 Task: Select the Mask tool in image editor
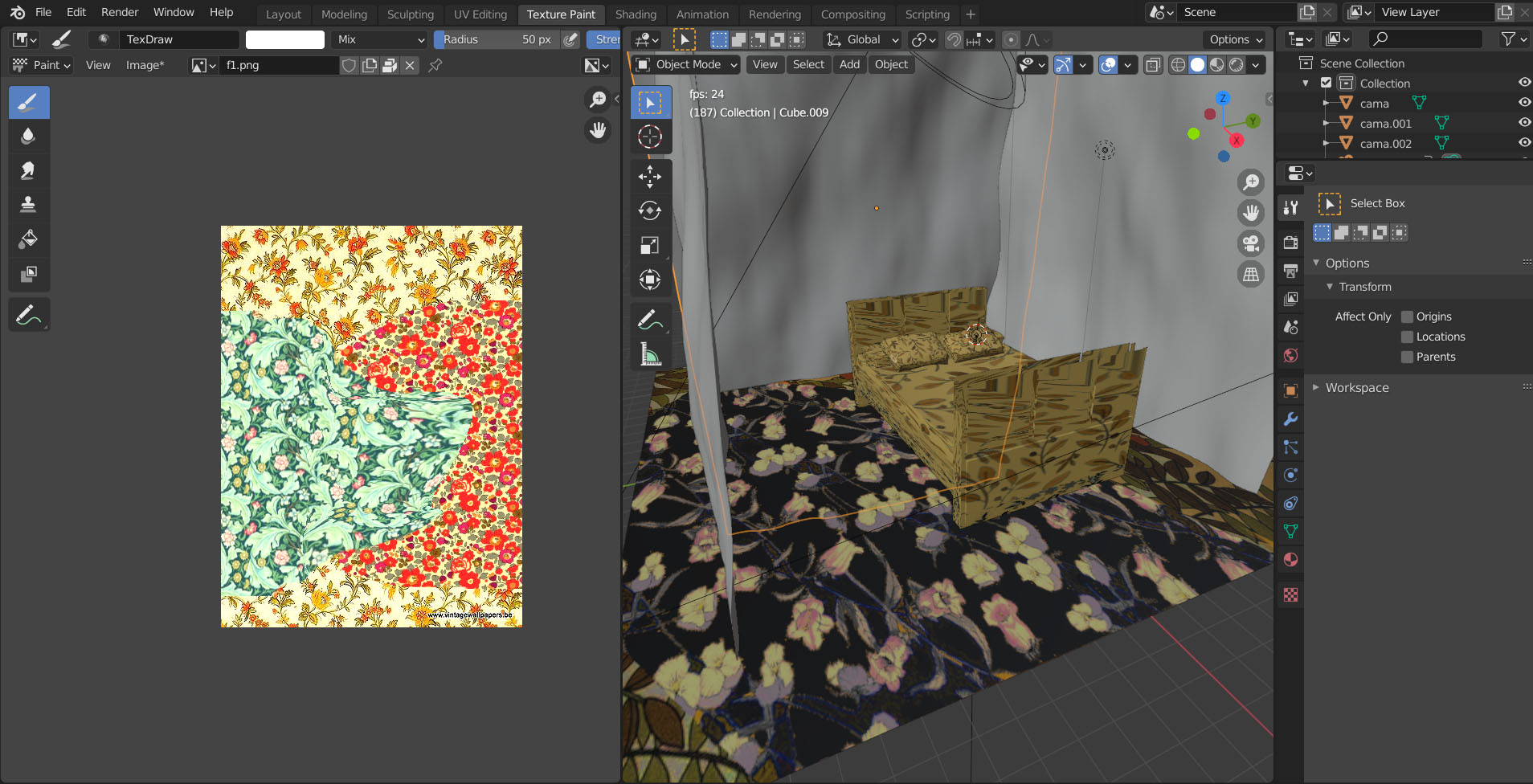pyautogui.click(x=29, y=273)
